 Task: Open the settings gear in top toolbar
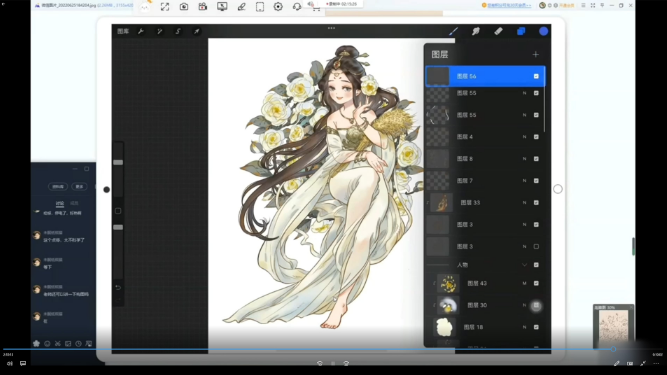[278, 7]
